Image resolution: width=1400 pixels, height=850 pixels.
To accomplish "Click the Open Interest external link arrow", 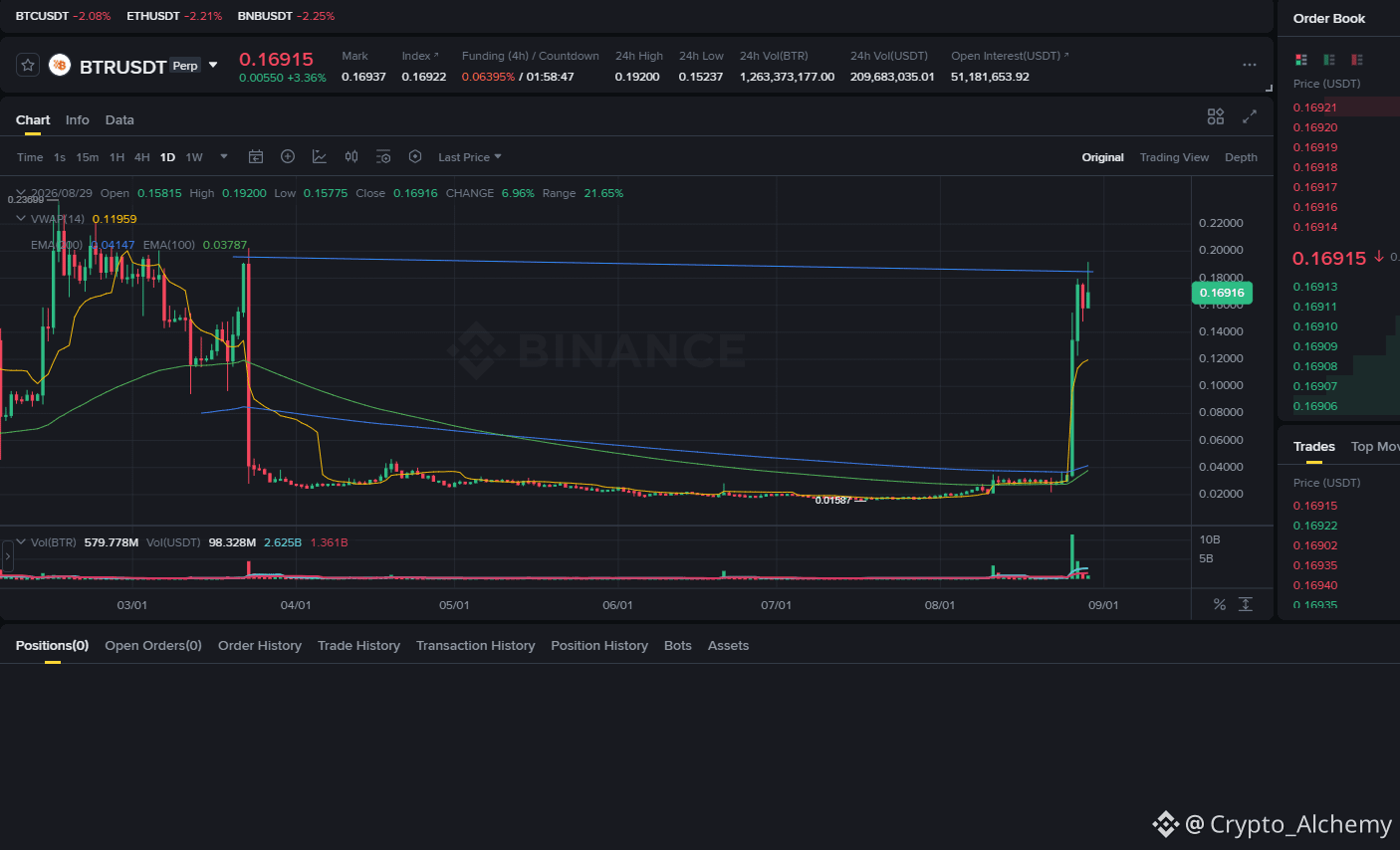I will (x=1066, y=55).
